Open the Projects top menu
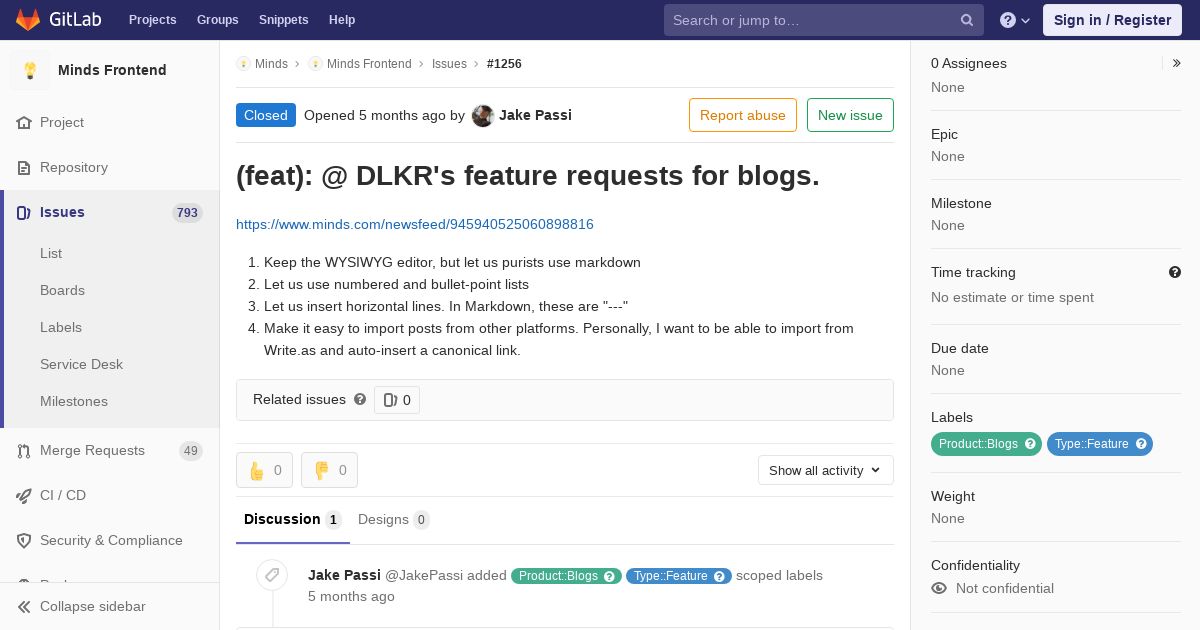Image resolution: width=1200 pixels, height=630 pixels. pyautogui.click(x=152, y=20)
